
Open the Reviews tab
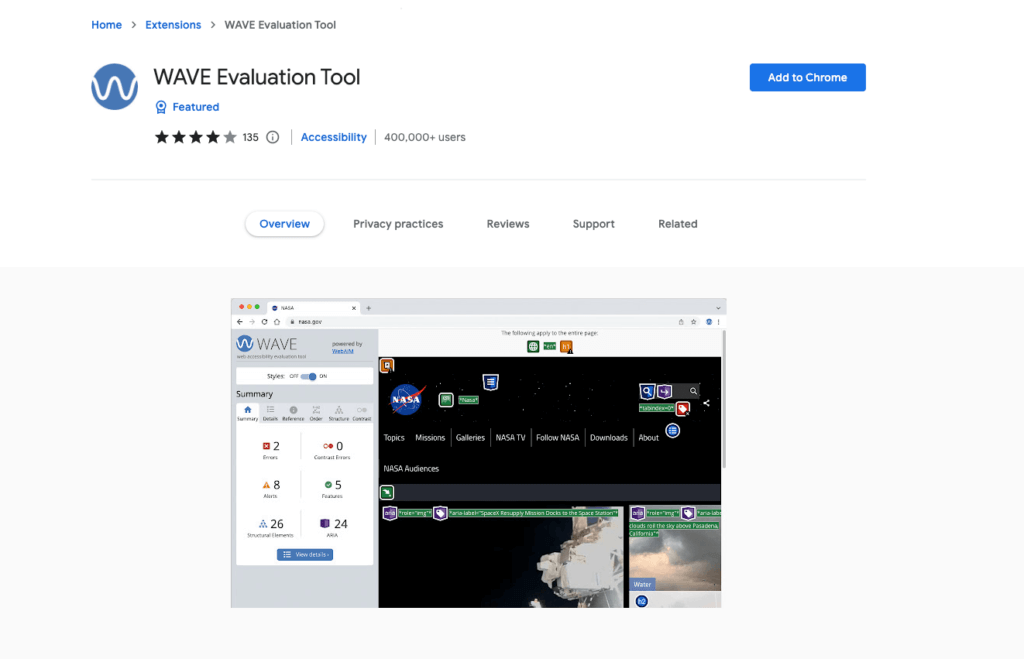click(x=508, y=224)
